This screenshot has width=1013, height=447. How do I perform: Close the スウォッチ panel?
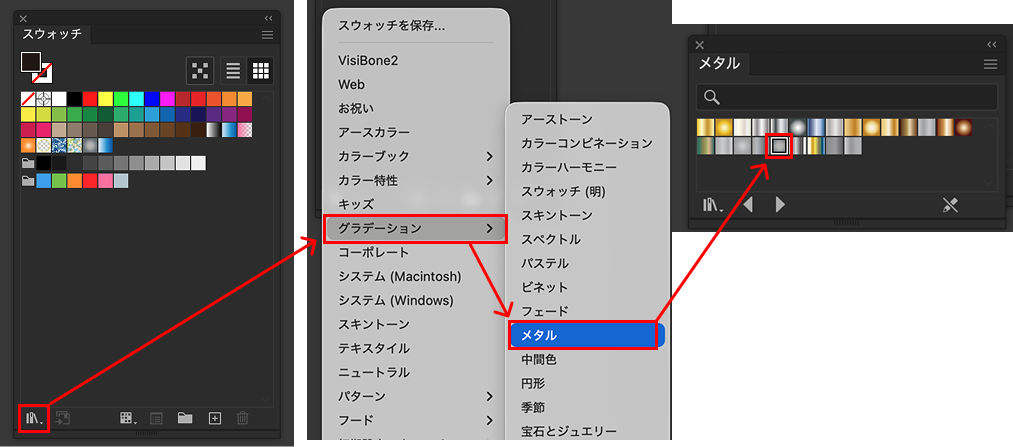[x=23, y=19]
